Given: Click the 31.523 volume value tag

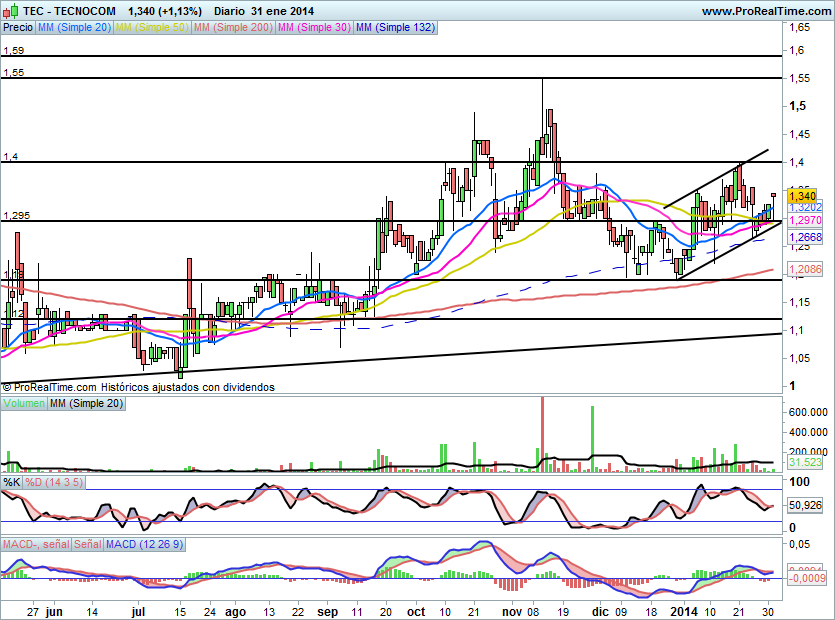Looking at the screenshot, I should coord(805,462).
